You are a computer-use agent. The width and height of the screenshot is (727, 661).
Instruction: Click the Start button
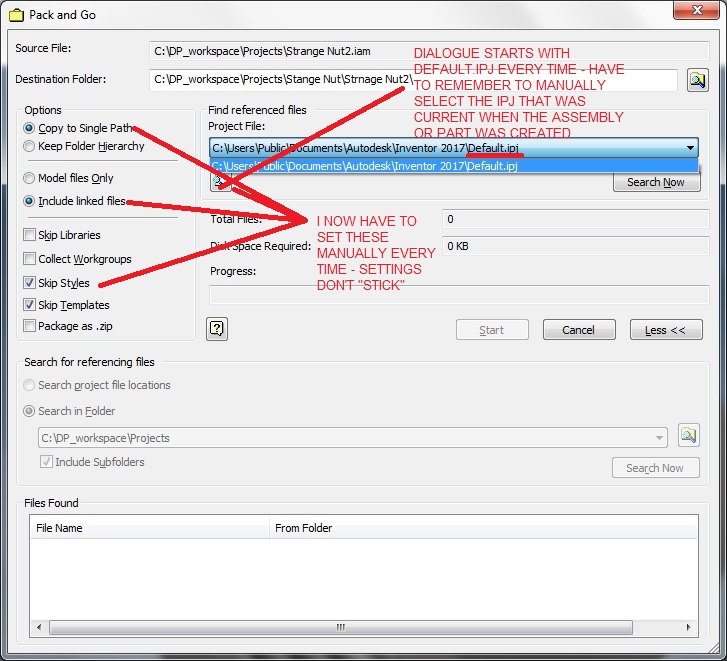[492, 330]
